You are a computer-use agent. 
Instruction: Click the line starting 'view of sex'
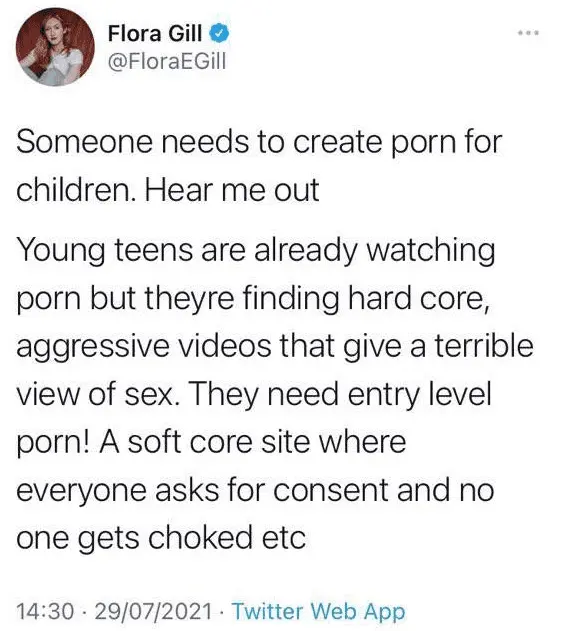[254, 394]
